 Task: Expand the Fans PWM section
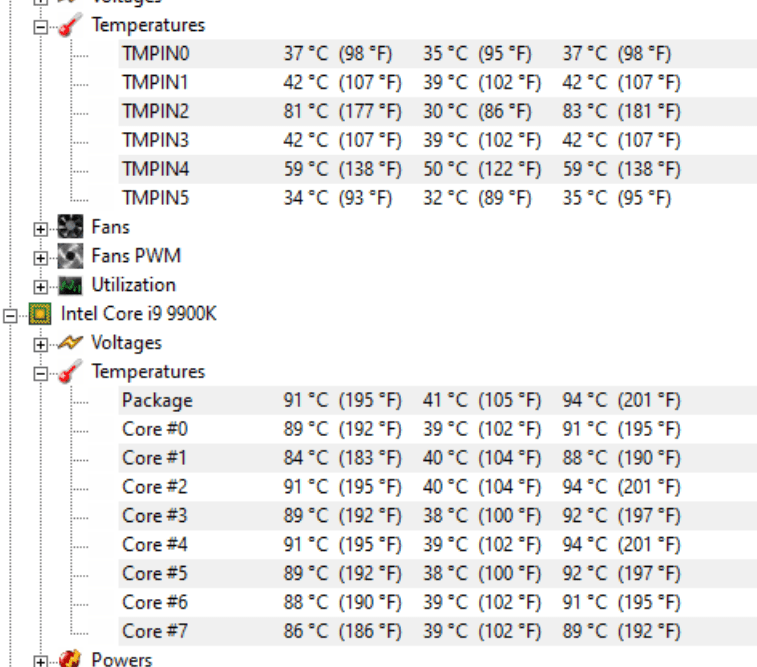[41, 258]
